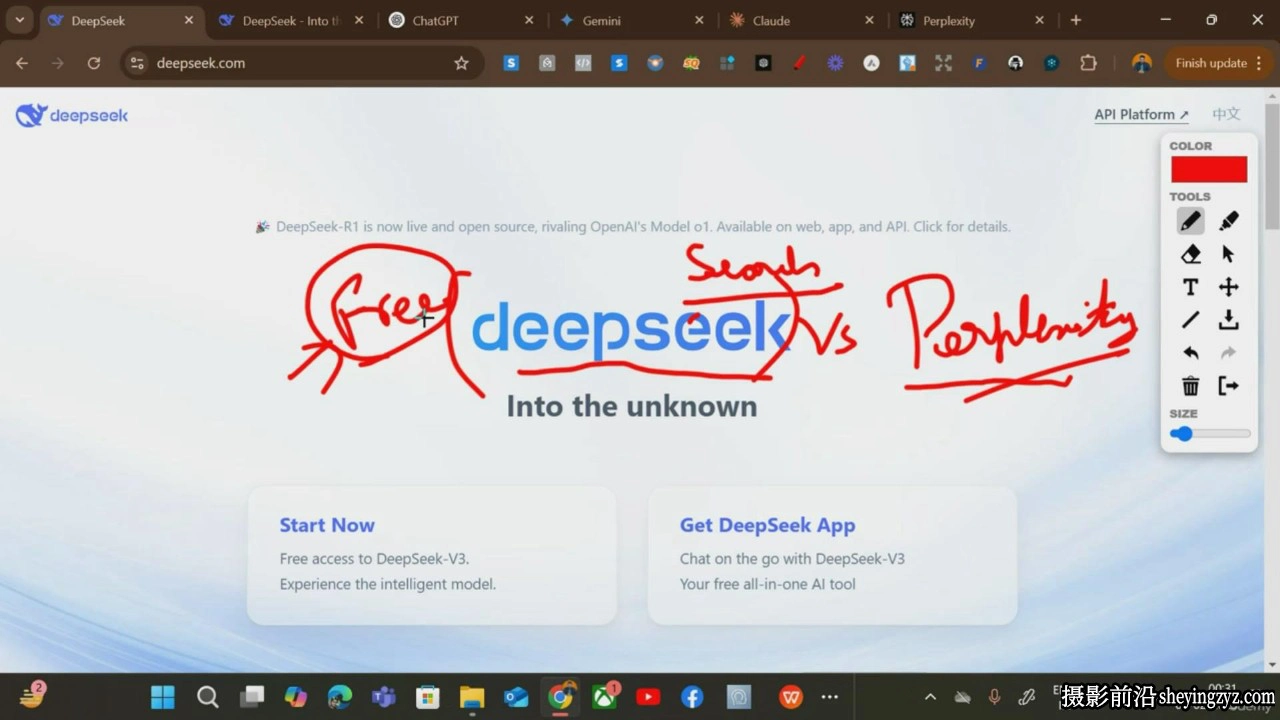
Task: Open YouTube from the taskbar
Action: coord(648,697)
